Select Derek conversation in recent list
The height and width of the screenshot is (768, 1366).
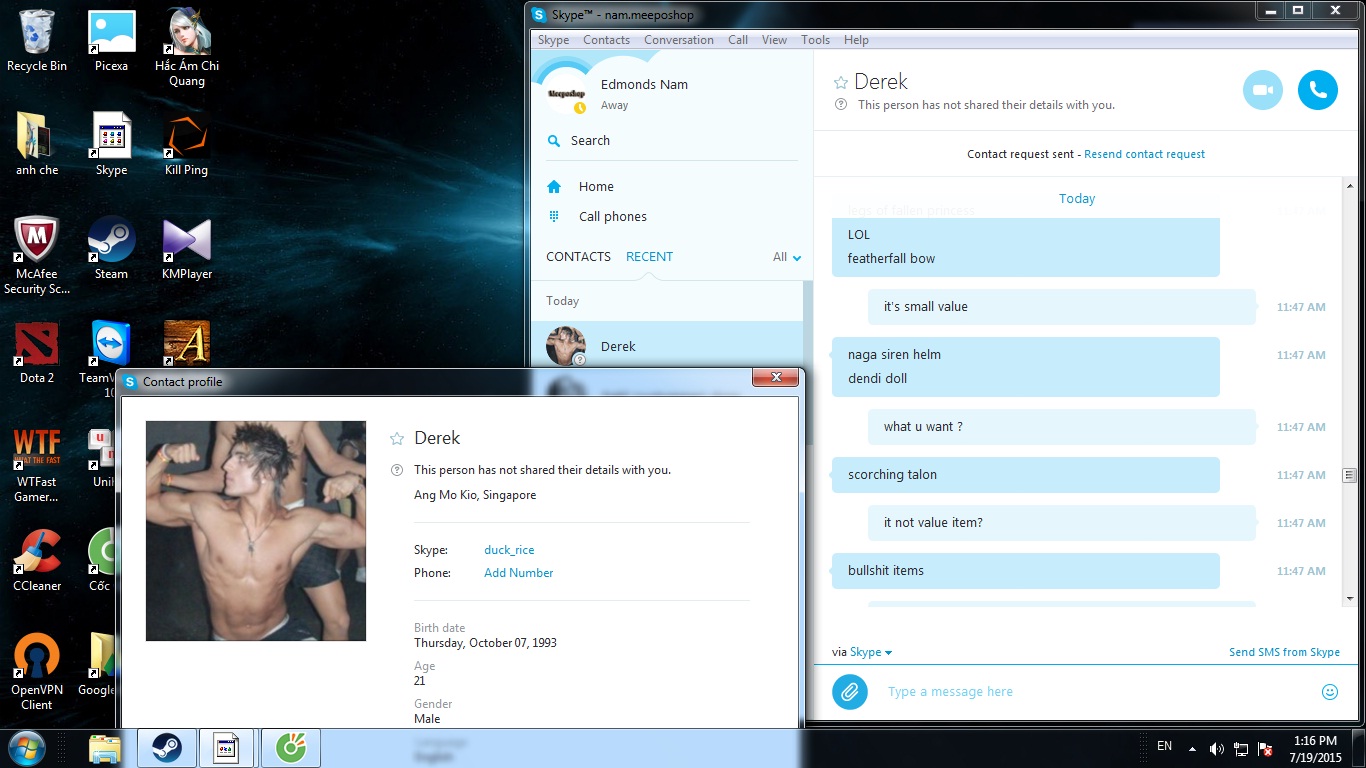[667, 346]
